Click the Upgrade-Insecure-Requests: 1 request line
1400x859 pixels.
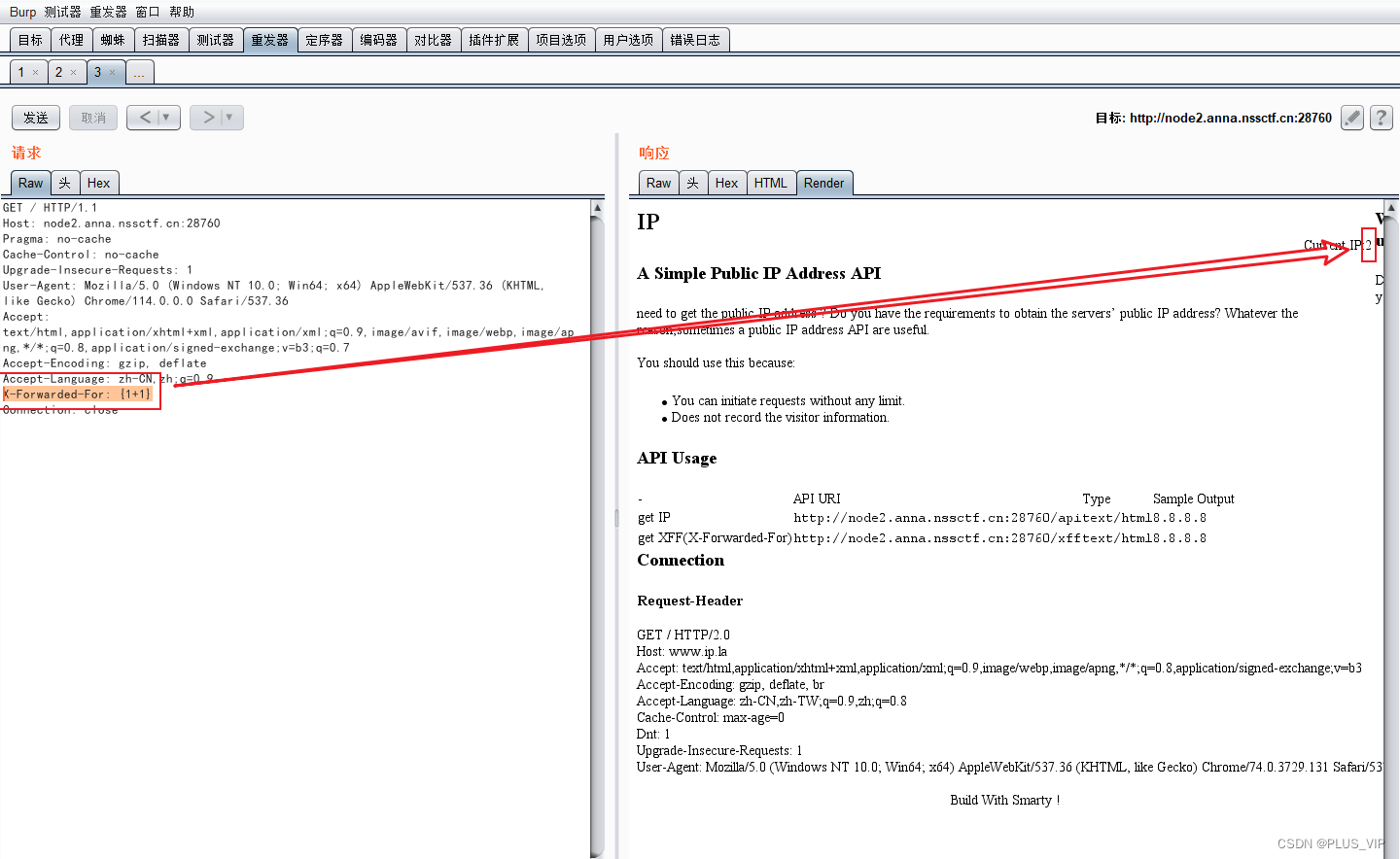tap(97, 270)
